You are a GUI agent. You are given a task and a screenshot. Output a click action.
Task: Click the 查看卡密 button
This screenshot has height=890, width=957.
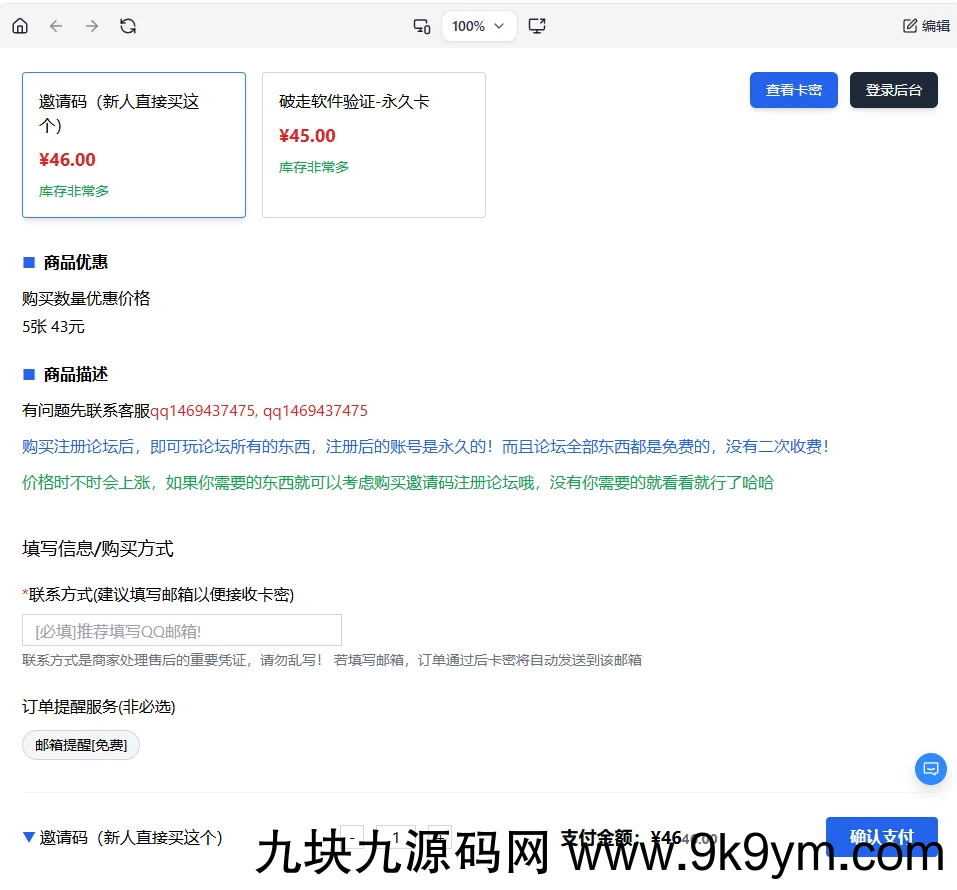[x=793, y=90]
